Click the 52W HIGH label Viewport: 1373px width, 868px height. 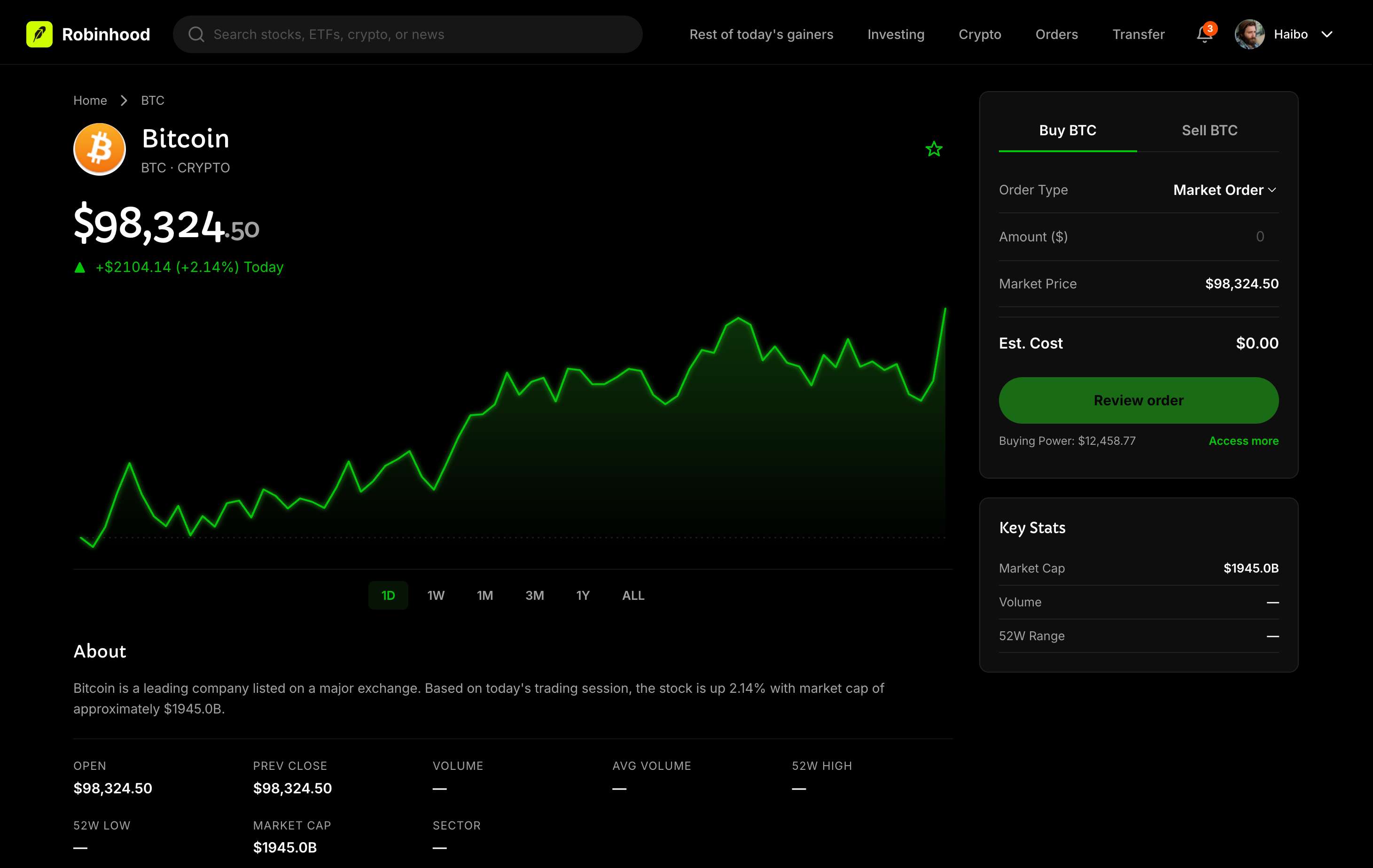(822, 766)
